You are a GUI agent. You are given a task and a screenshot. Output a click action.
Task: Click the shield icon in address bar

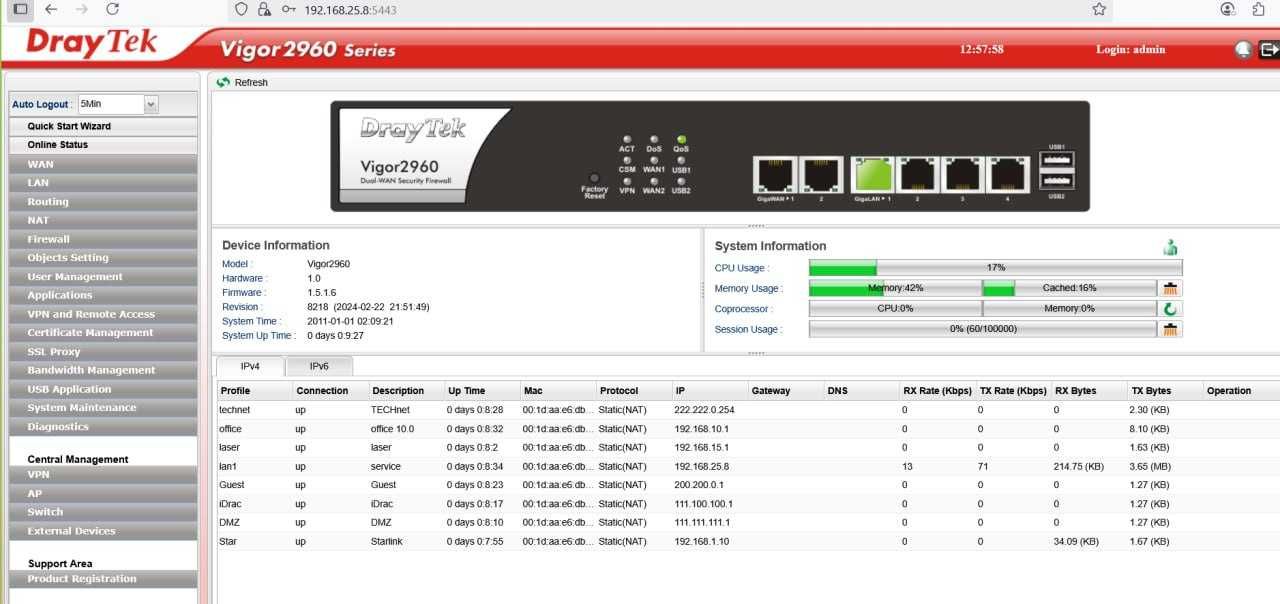(x=241, y=9)
